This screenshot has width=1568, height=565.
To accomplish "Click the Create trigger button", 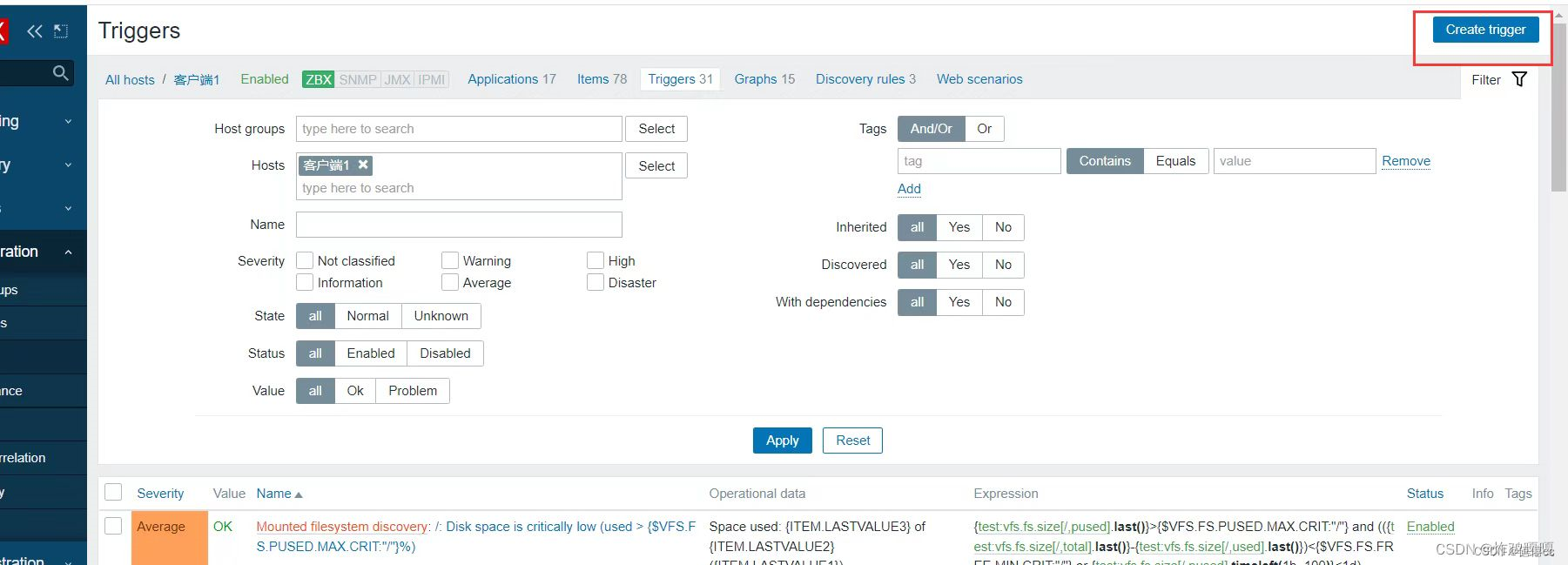I will click(x=1485, y=30).
